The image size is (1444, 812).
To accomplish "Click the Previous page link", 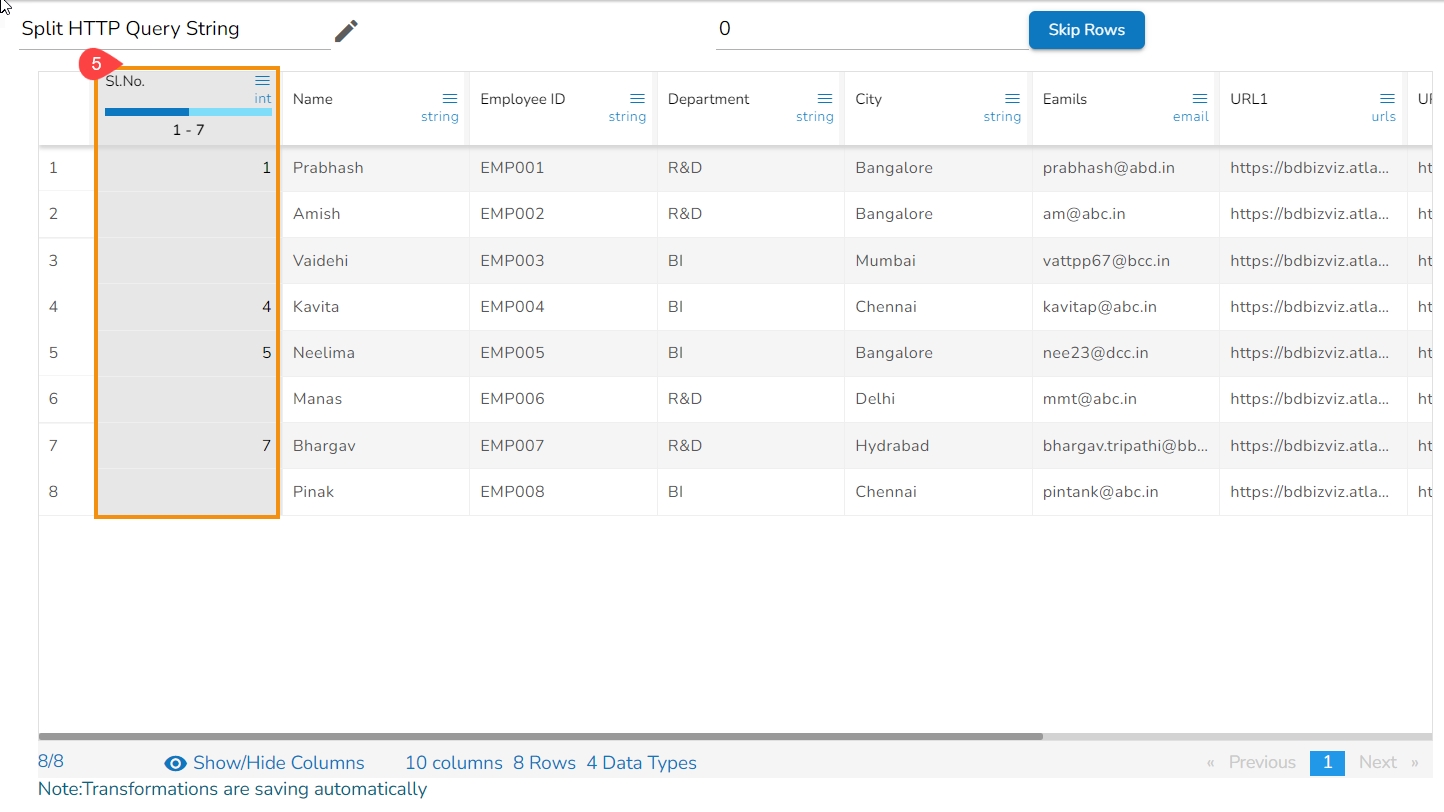I will pos(1261,763).
